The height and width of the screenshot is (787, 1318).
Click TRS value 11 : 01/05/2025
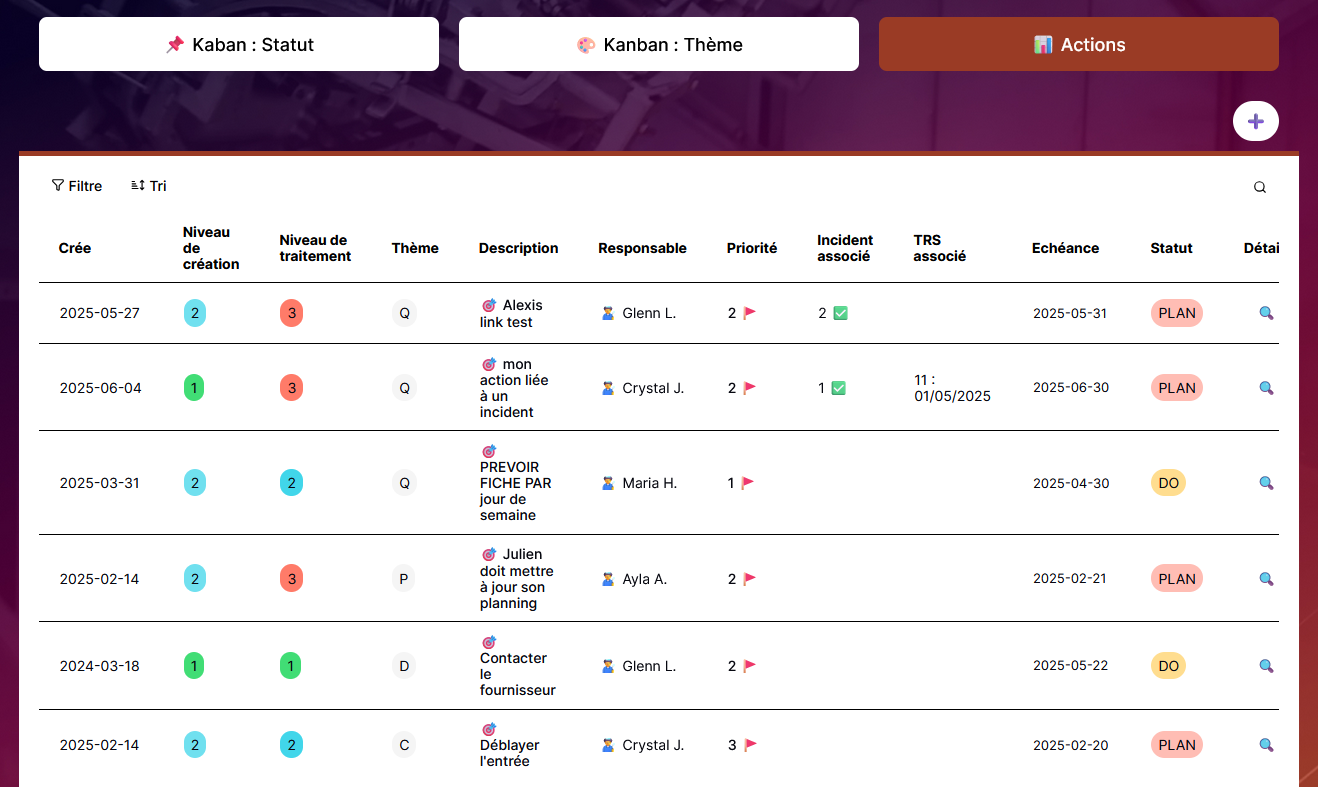952,388
